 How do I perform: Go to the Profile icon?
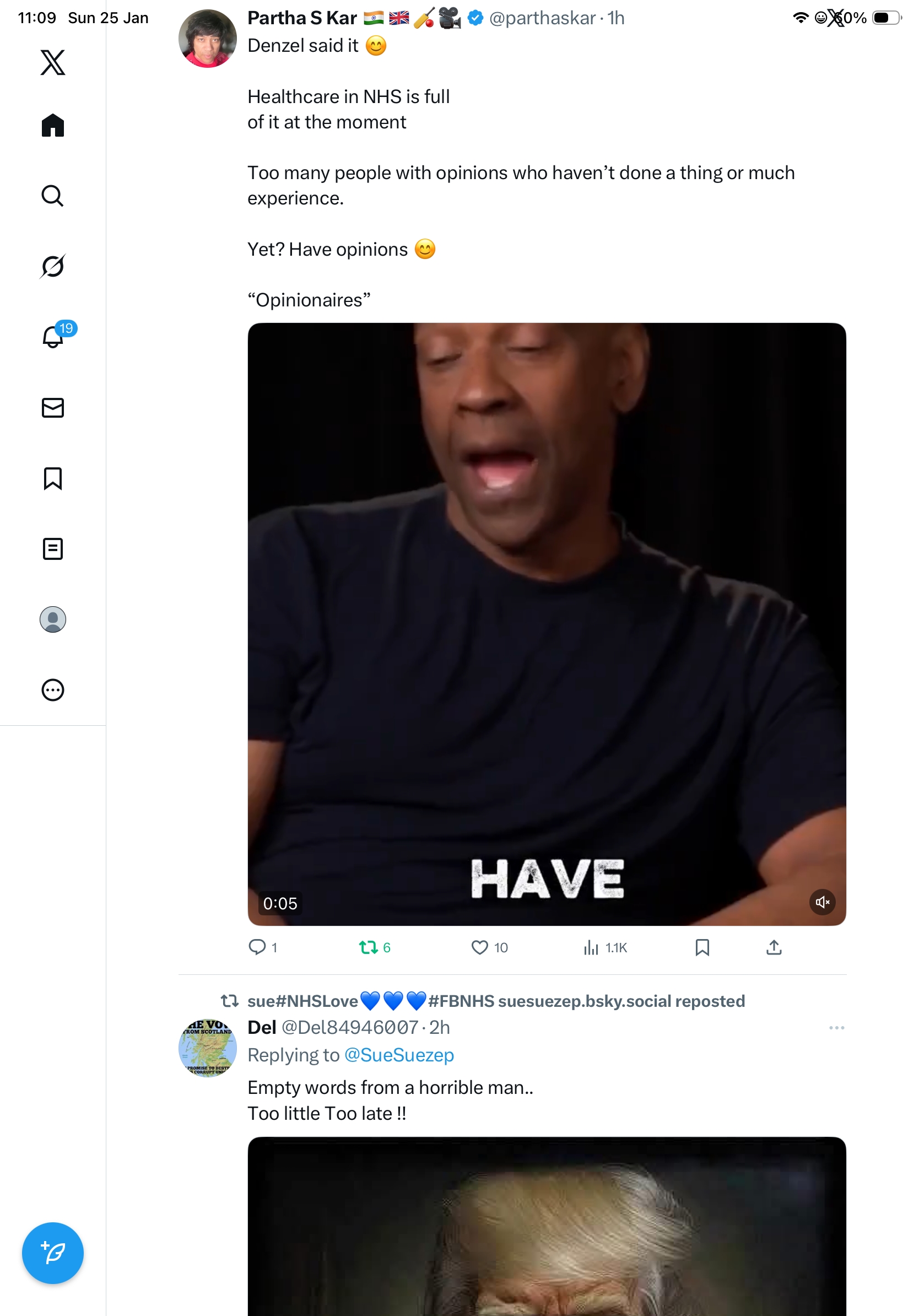[53, 619]
